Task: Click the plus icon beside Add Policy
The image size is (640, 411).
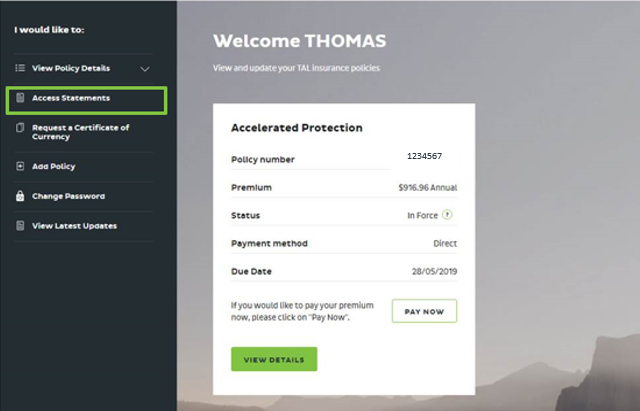Action: pos(20,166)
